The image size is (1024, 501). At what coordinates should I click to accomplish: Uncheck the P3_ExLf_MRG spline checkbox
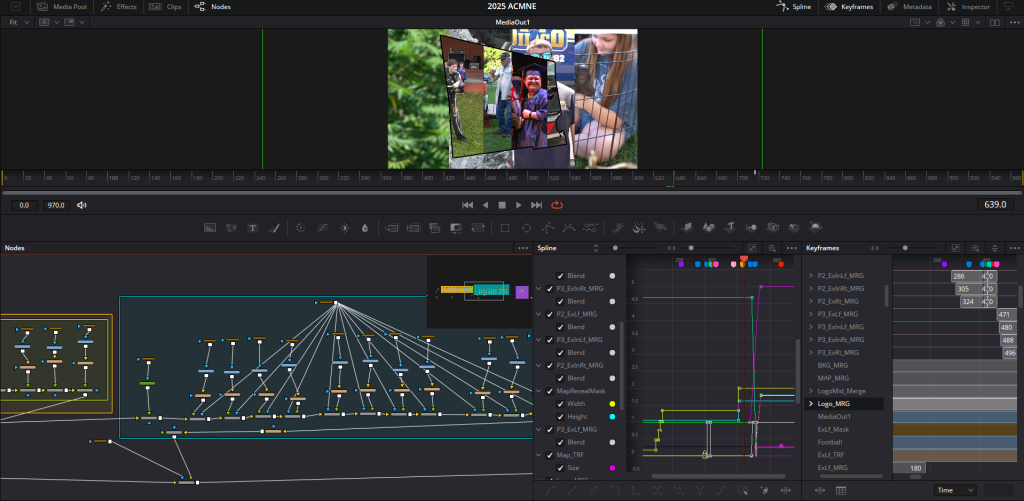tap(549, 430)
